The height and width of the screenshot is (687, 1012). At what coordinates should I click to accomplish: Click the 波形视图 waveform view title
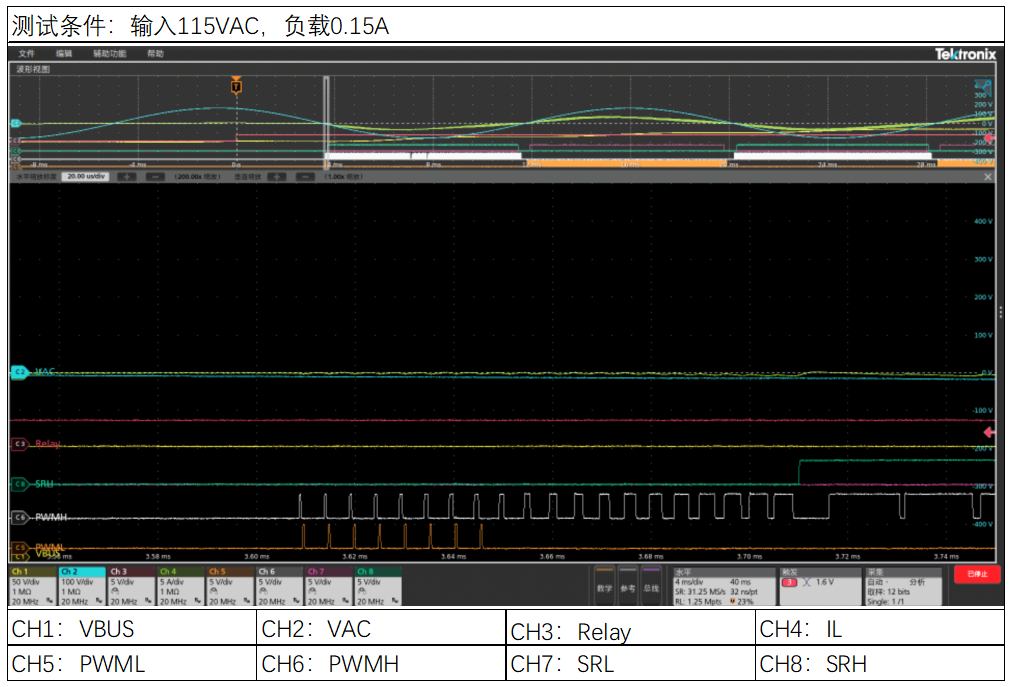point(33,69)
